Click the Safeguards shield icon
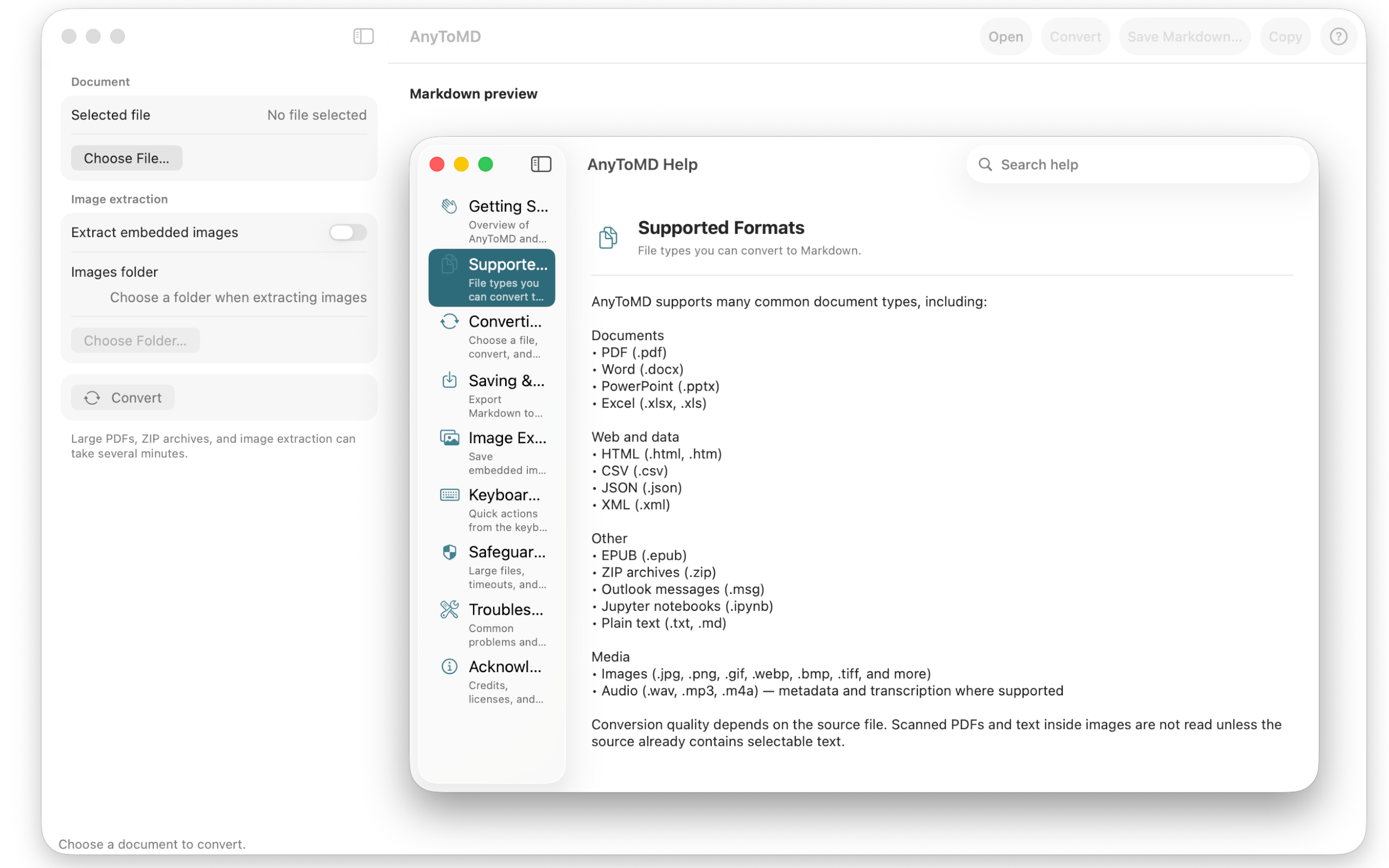 449,552
